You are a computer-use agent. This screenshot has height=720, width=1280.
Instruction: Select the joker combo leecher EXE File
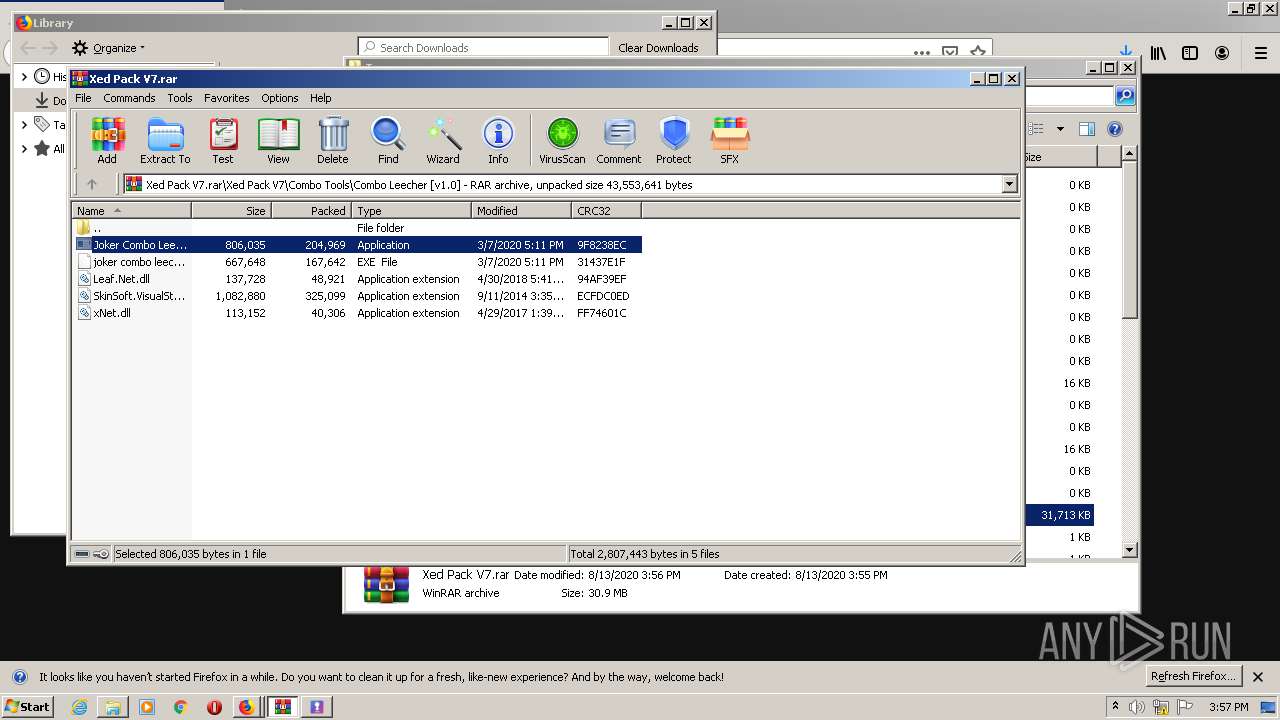coord(357,262)
